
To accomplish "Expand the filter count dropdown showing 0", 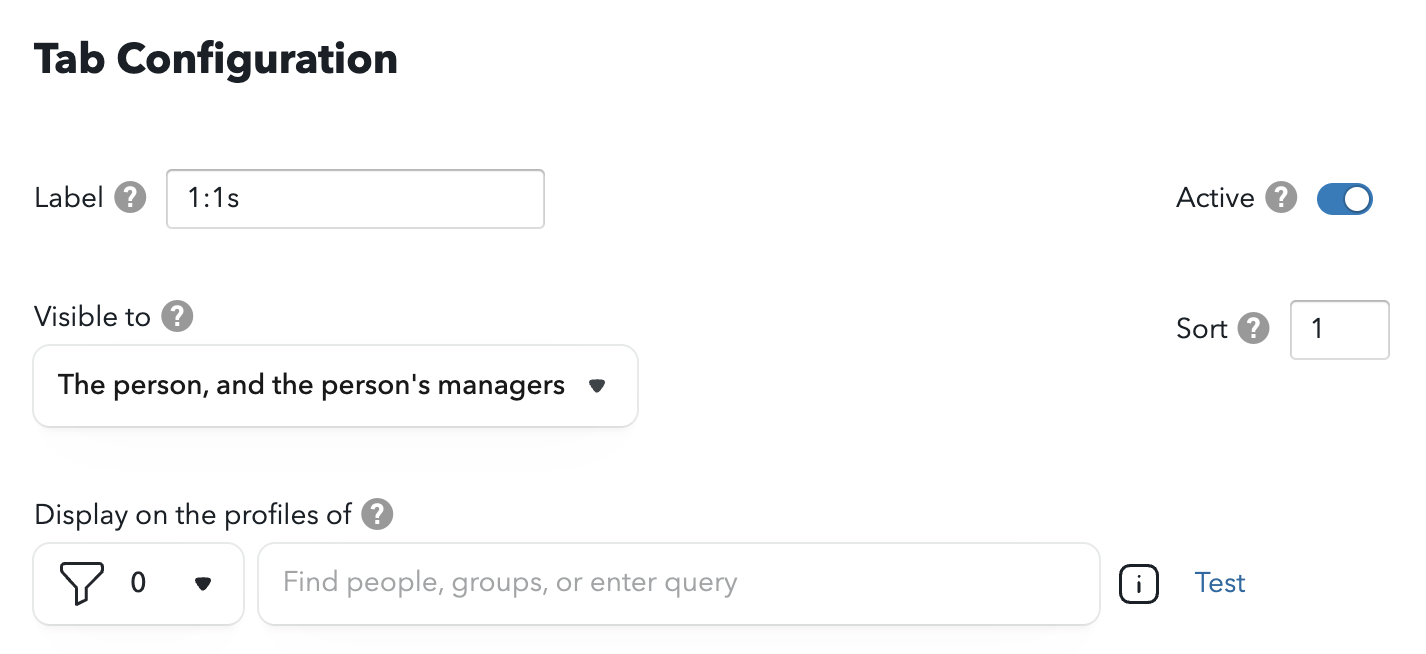I will click(x=203, y=584).
